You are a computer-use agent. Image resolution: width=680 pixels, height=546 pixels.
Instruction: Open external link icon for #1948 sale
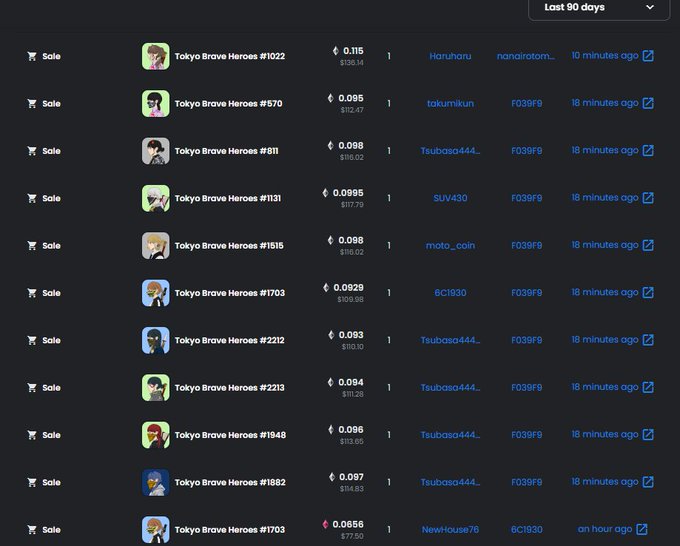click(648, 435)
